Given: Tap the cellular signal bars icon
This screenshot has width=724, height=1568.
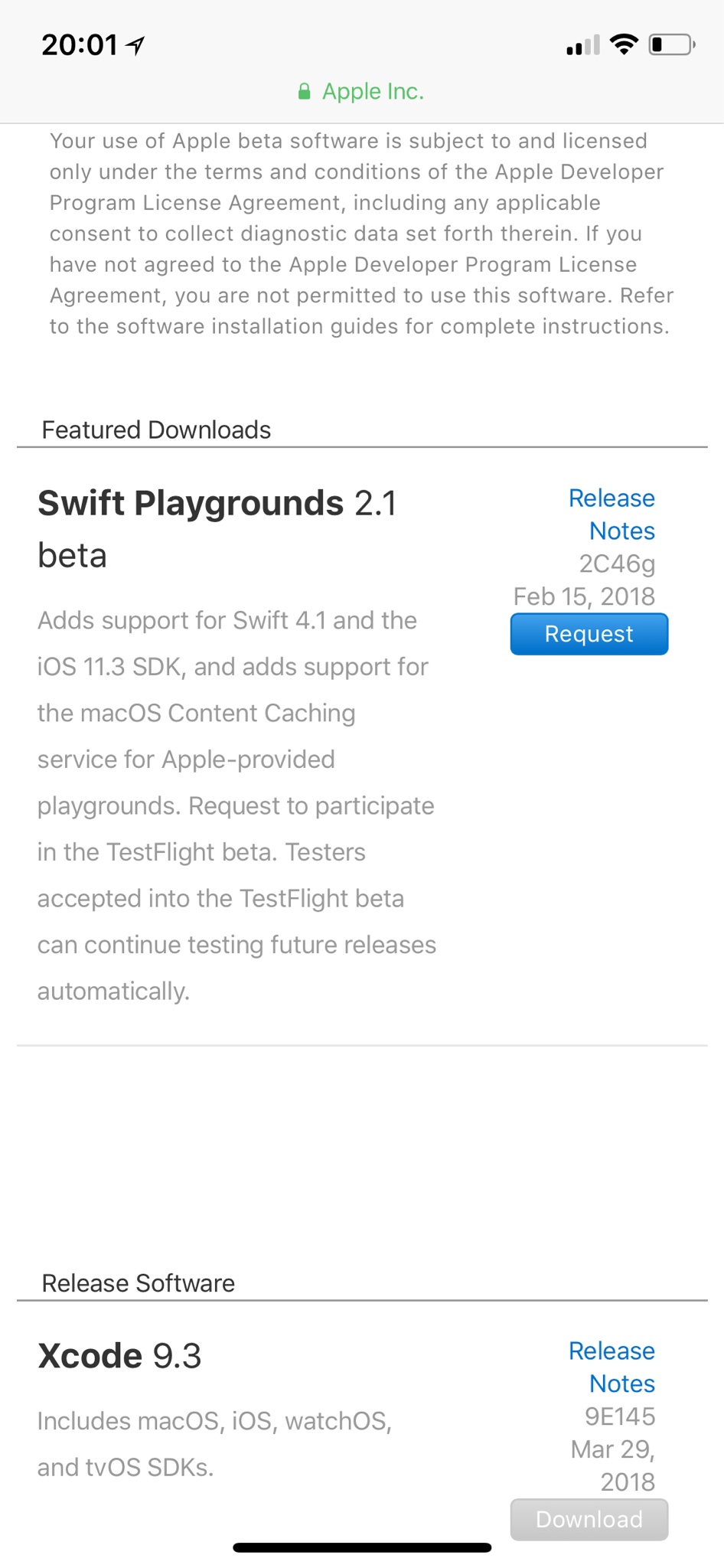Looking at the screenshot, I should tap(583, 46).
